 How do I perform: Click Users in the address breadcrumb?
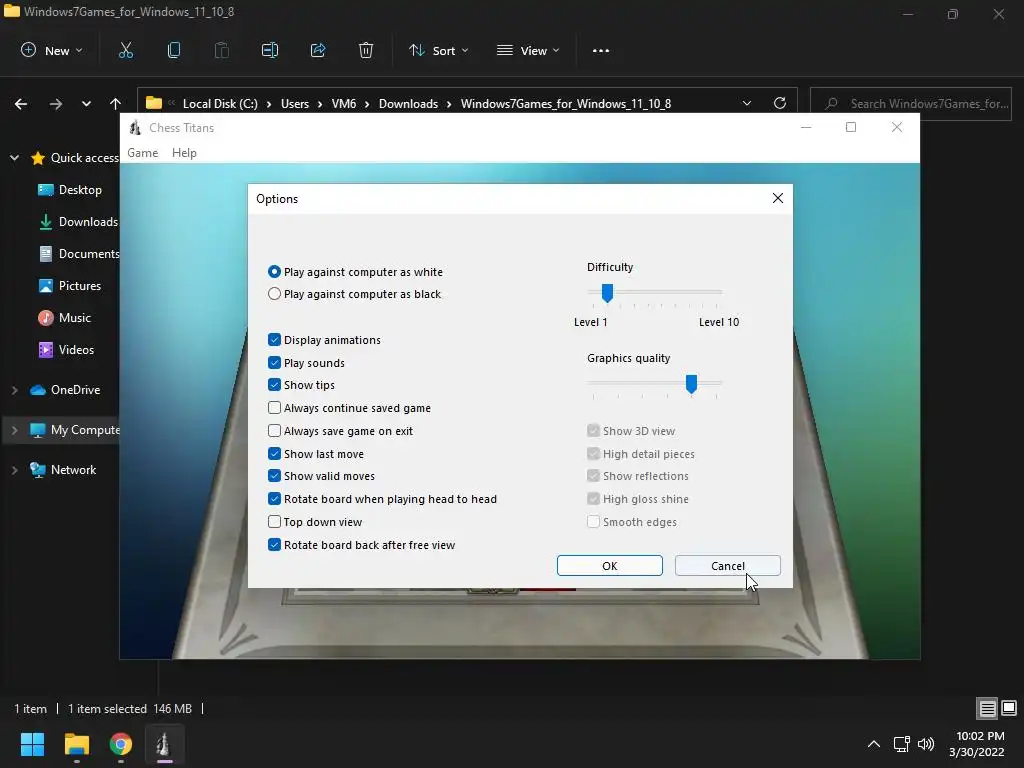(295, 104)
